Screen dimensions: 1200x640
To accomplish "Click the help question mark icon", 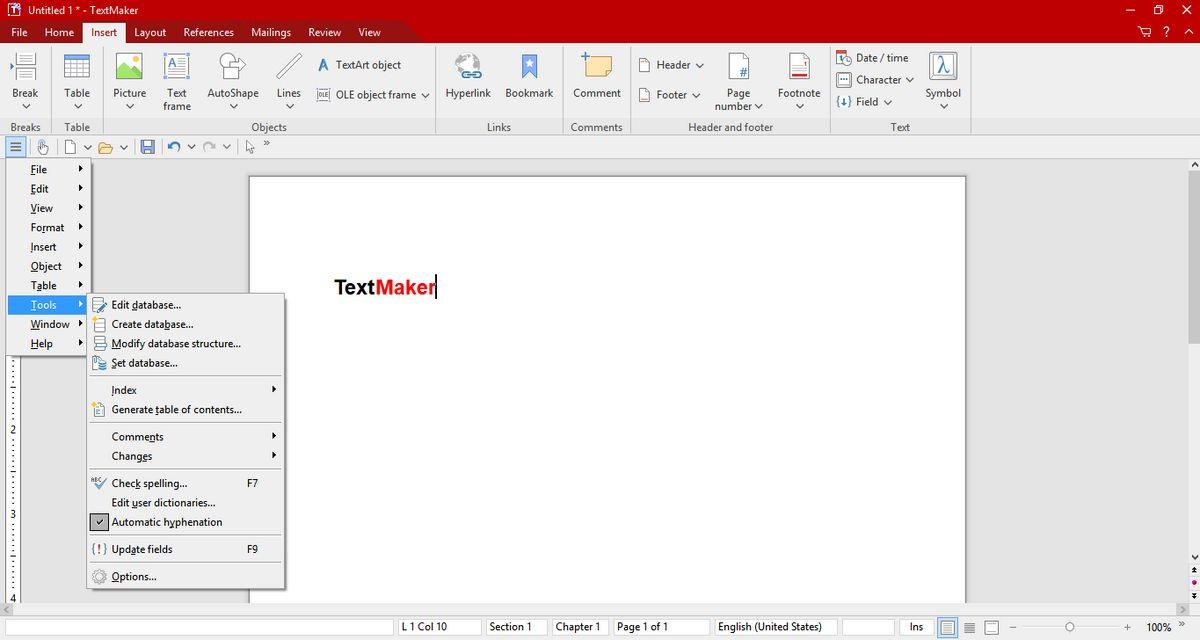I will (1166, 32).
